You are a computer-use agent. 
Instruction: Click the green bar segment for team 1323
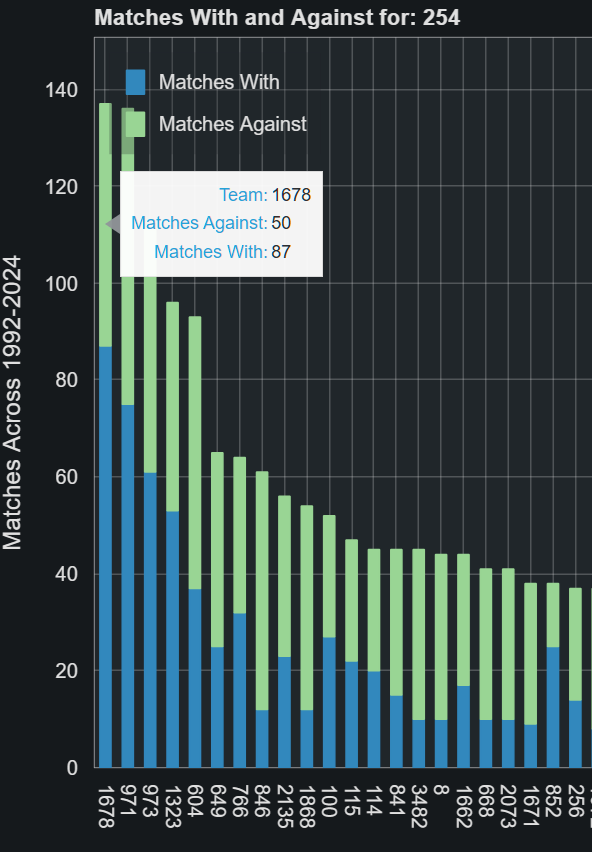(x=172, y=406)
